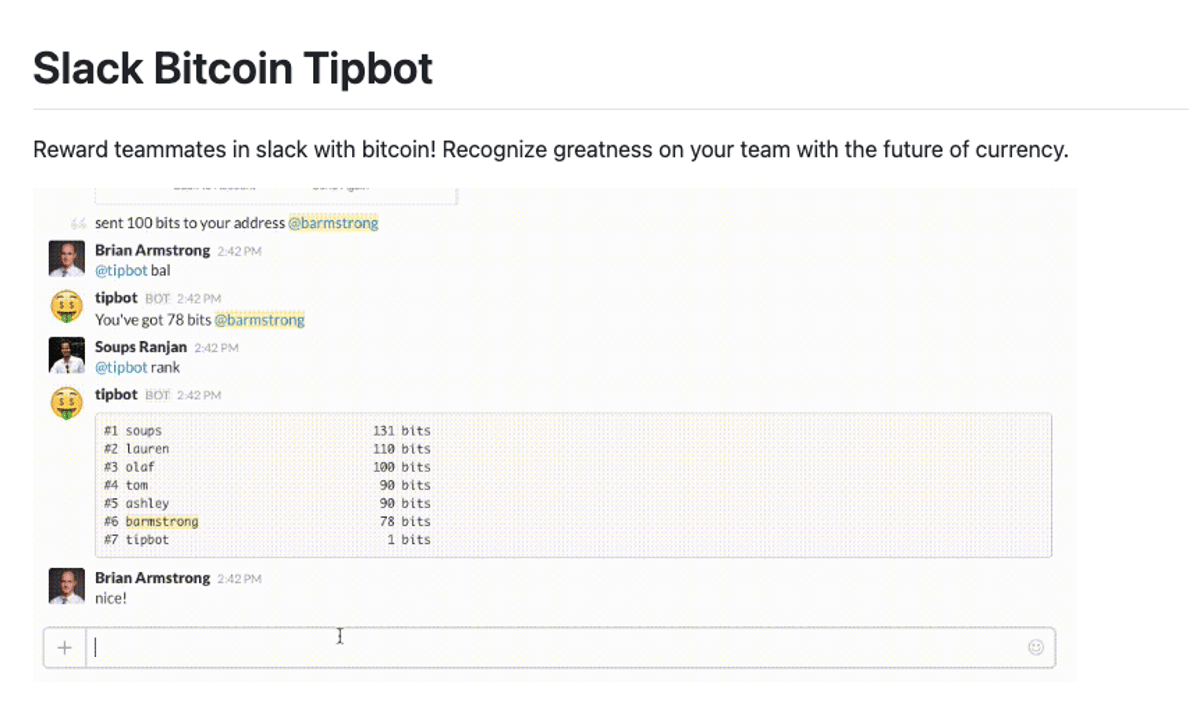
Task: Click the Brian Armstrong username label
Action: [151, 250]
